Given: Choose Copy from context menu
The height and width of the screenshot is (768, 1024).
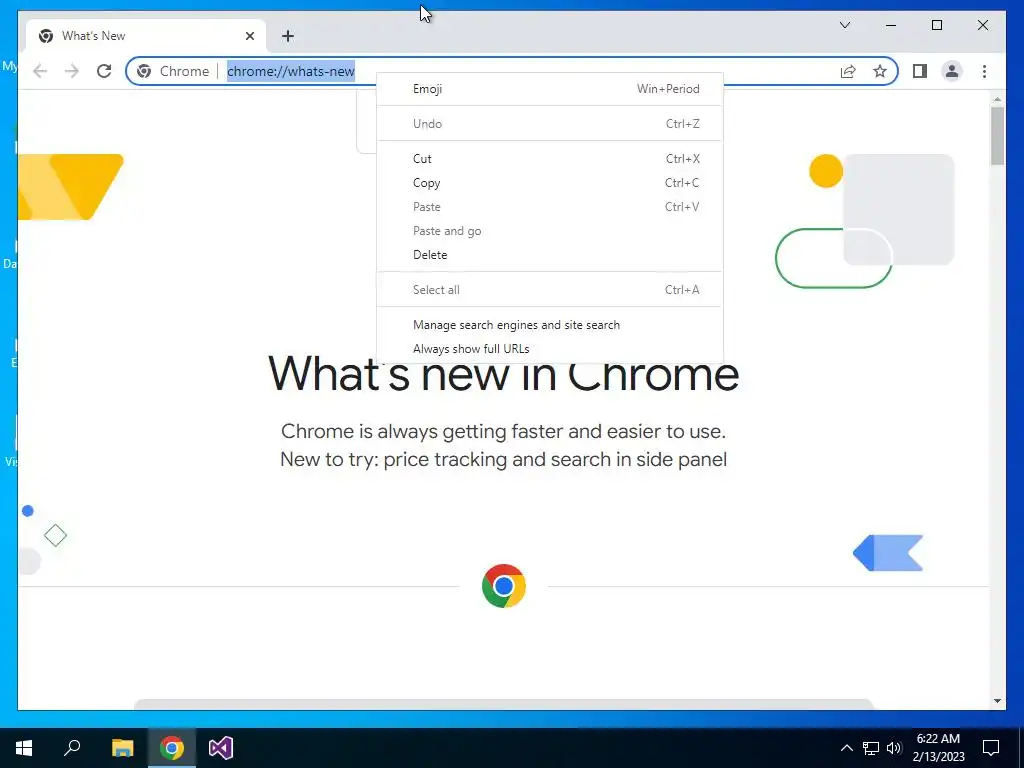Looking at the screenshot, I should 550,183.
